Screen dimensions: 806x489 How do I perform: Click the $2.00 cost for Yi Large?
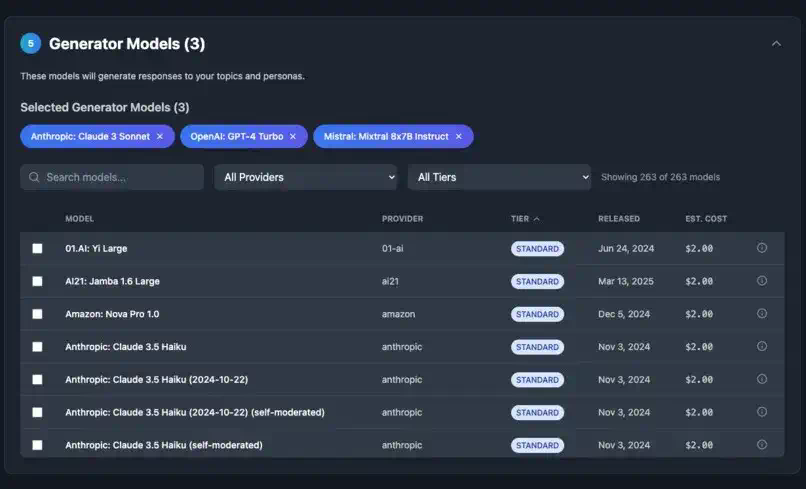click(699, 248)
